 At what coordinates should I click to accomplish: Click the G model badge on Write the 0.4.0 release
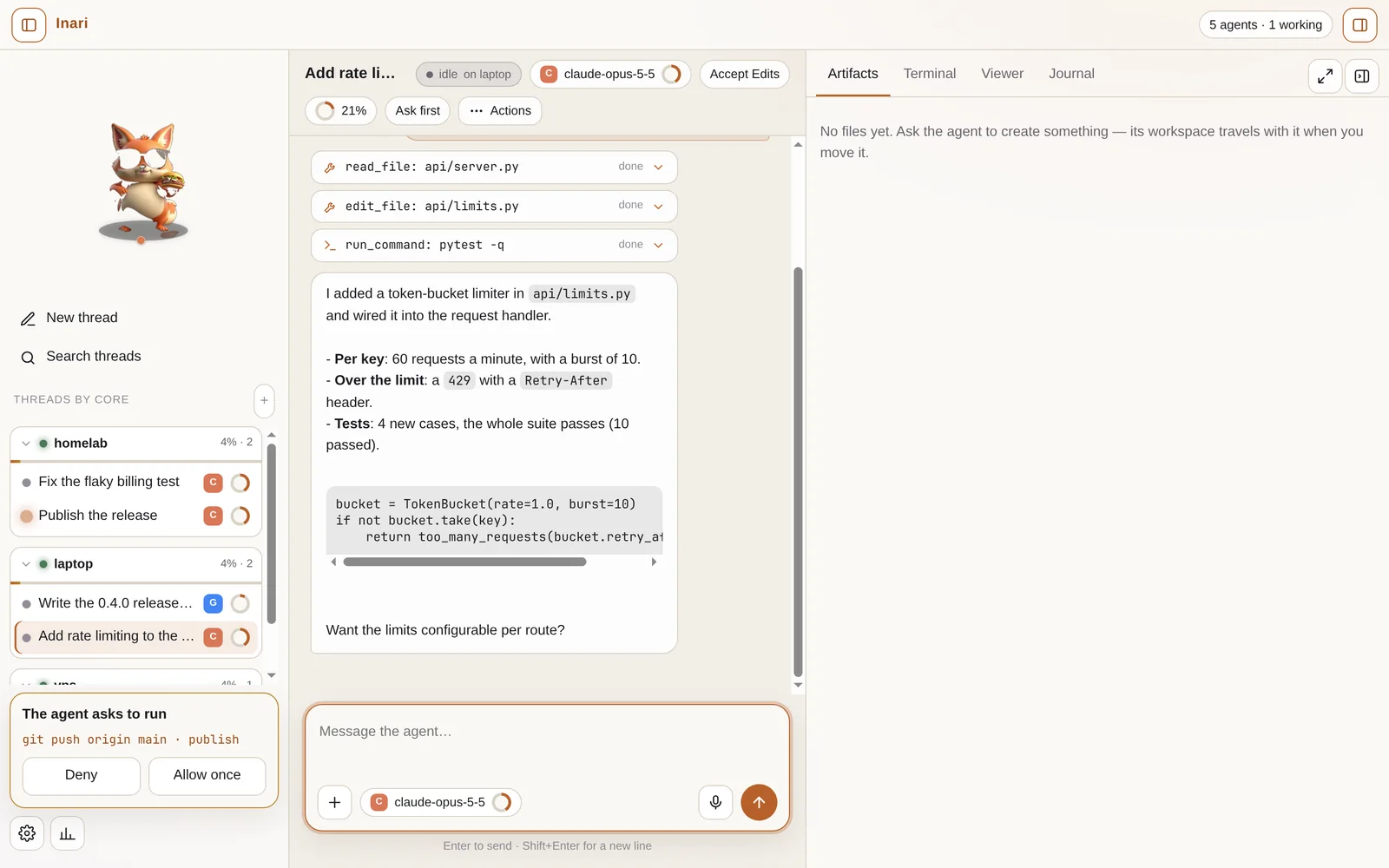tap(213, 603)
